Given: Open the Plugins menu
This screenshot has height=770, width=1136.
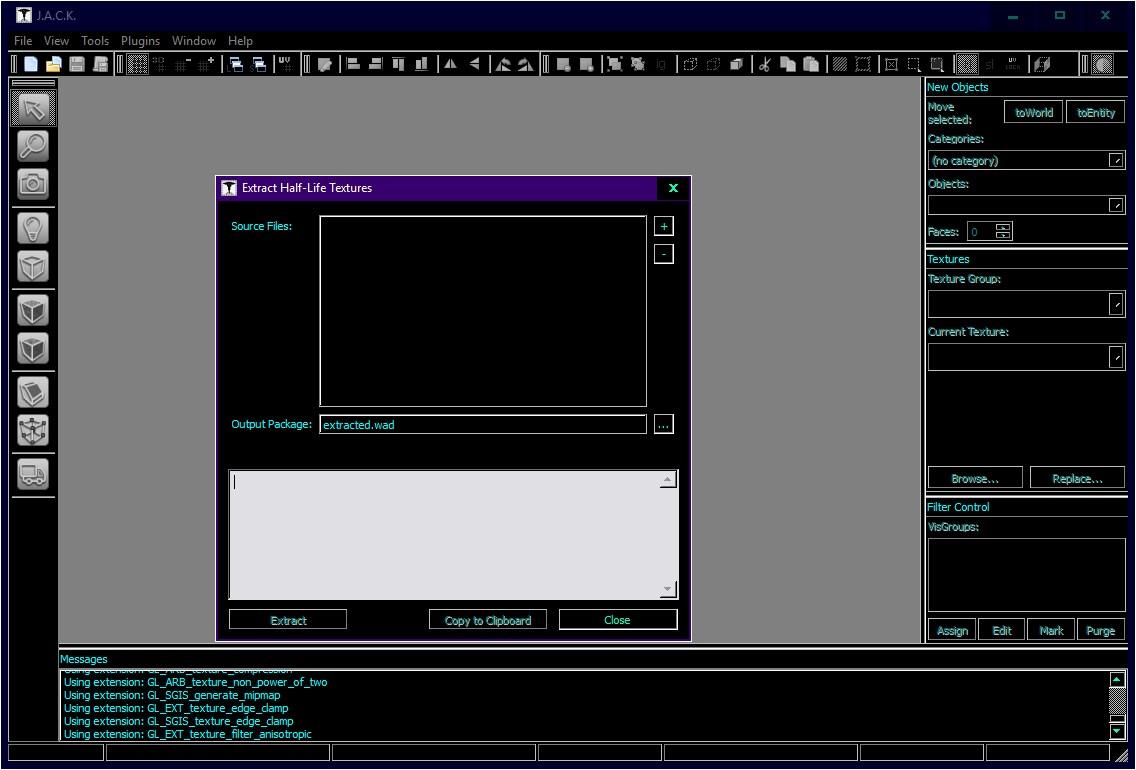Looking at the screenshot, I should point(141,41).
